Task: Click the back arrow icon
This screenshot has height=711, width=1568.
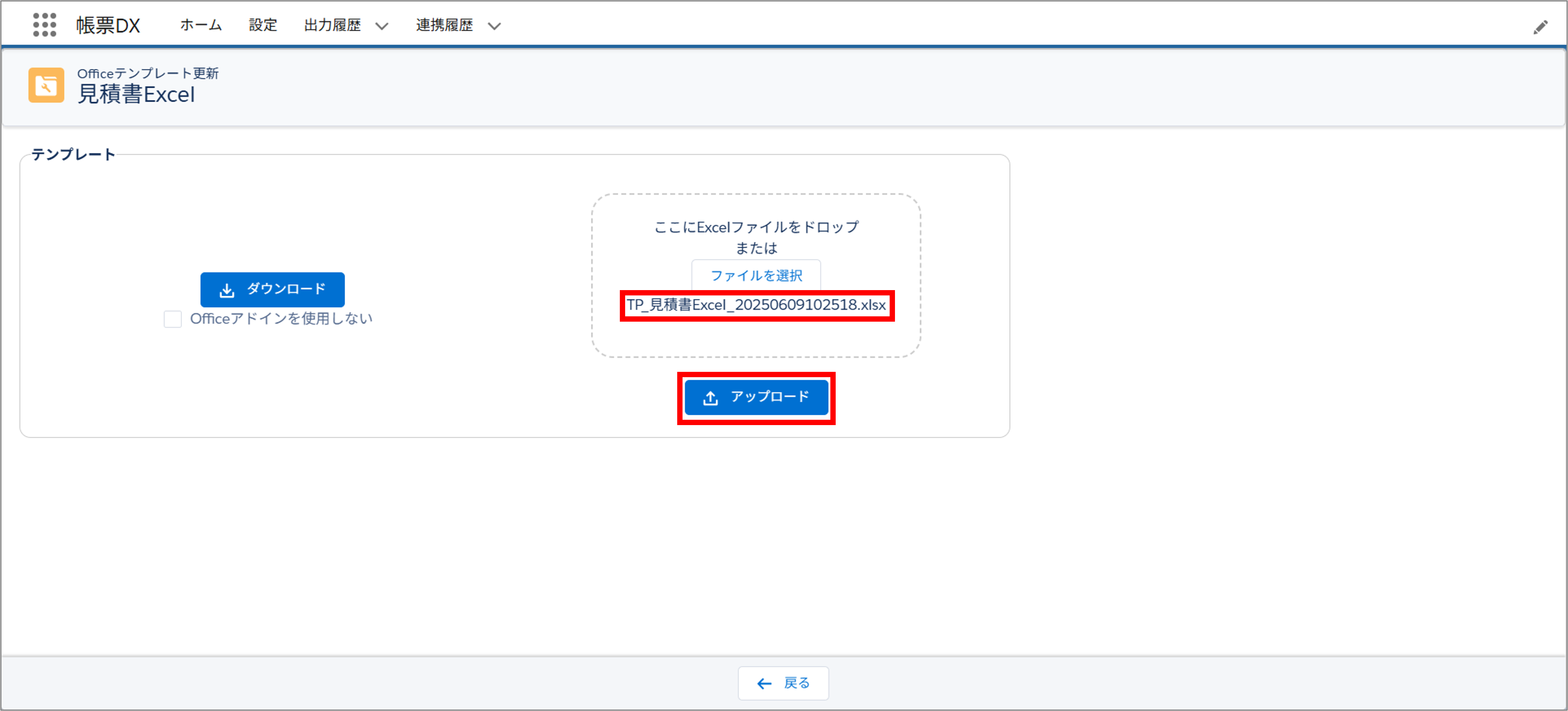Action: (765, 684)
